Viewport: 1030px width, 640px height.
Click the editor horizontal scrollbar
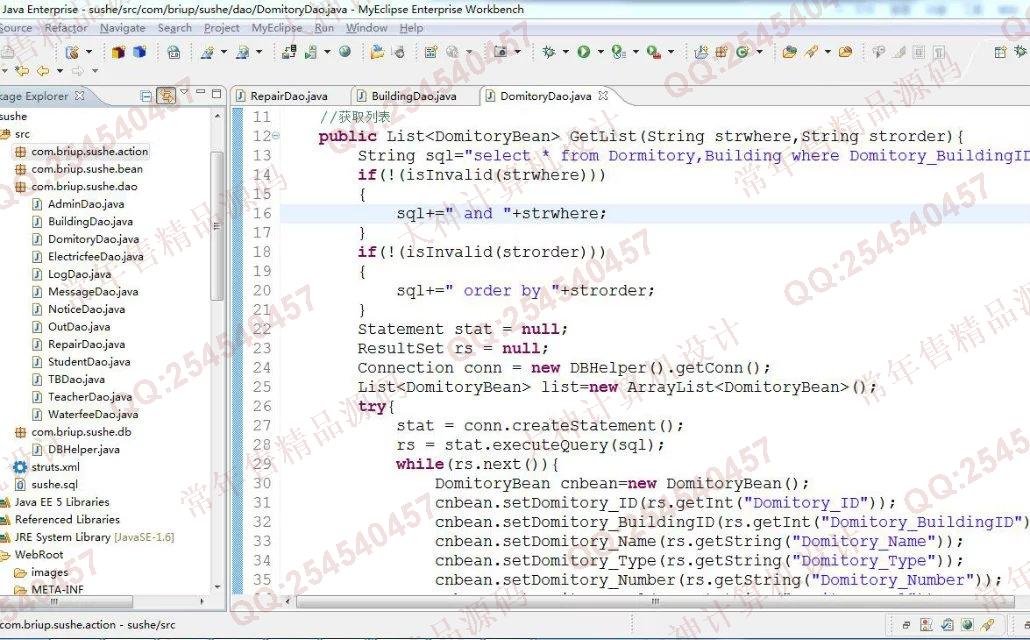(x=654, y=601)
